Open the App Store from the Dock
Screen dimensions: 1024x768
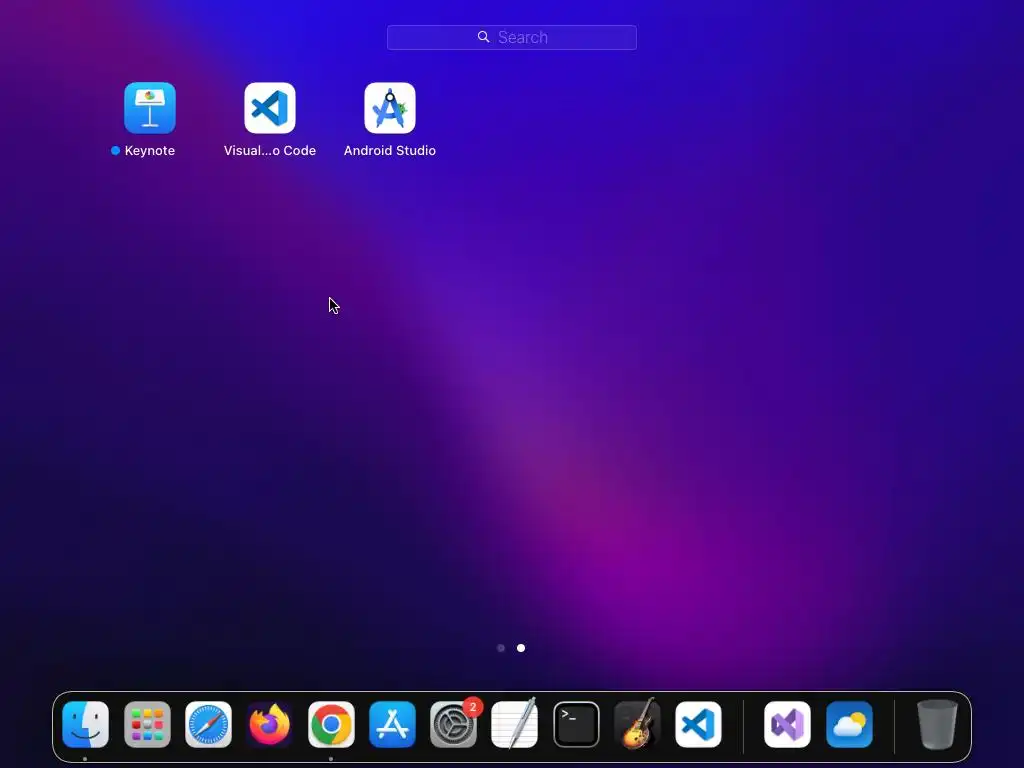click(x=392, y=724)
